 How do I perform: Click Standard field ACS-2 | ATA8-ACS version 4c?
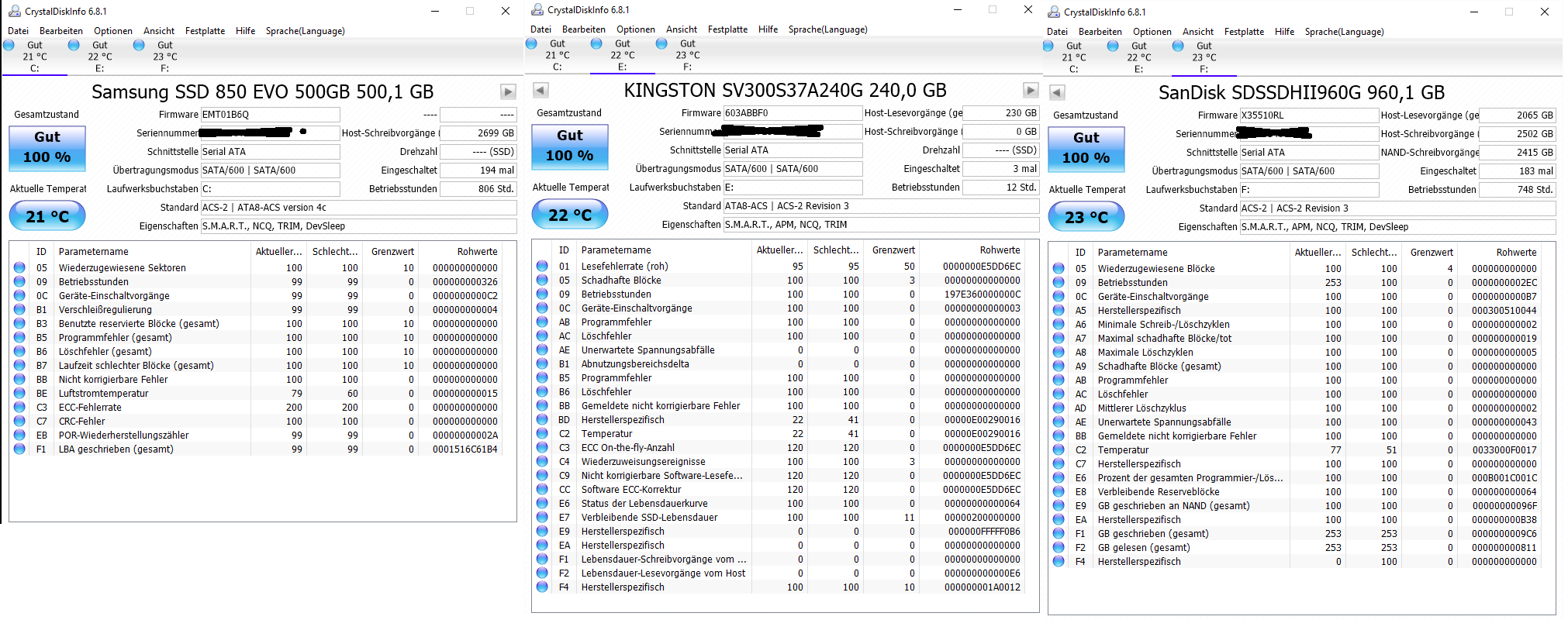click(358, 208)
